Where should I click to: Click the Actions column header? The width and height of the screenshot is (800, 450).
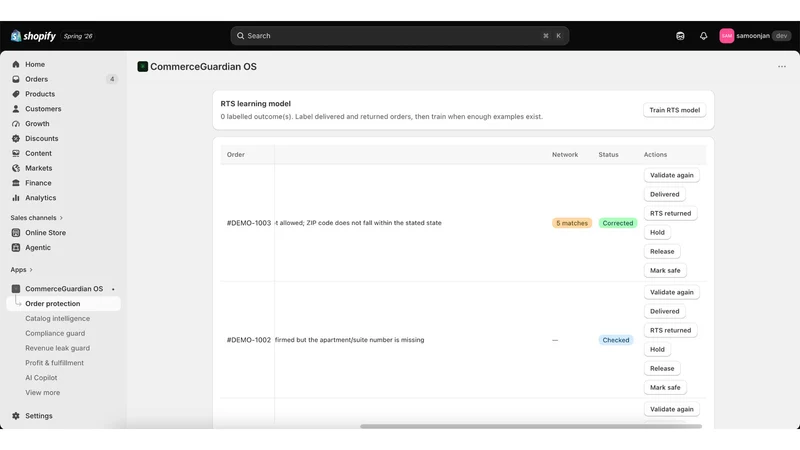click(655, 155)
